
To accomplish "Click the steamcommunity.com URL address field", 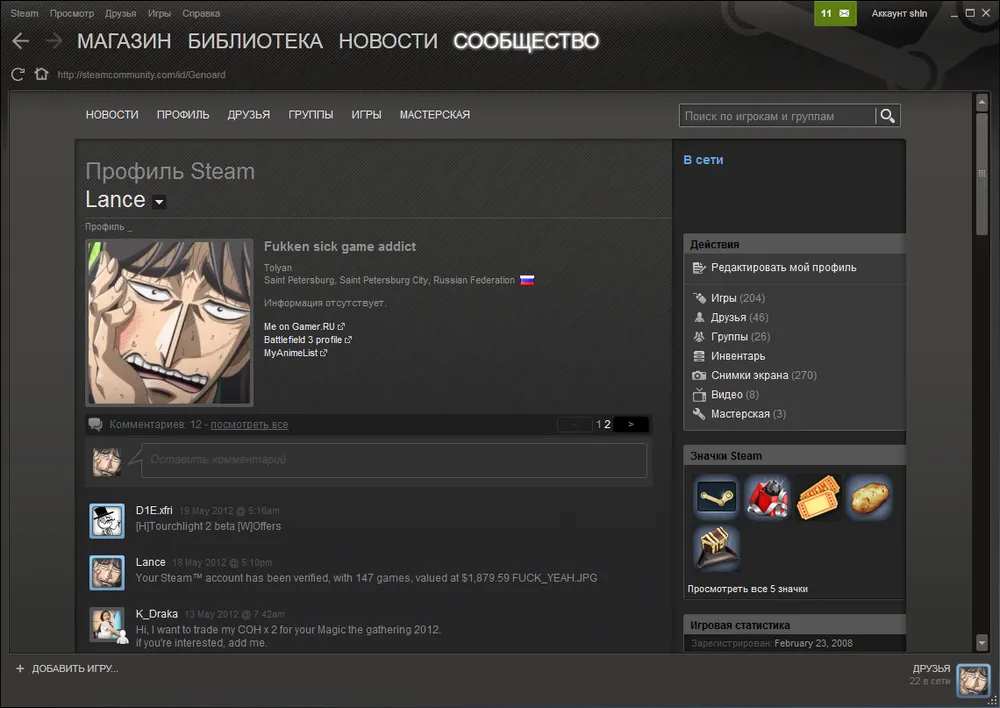I will (142, 75).
